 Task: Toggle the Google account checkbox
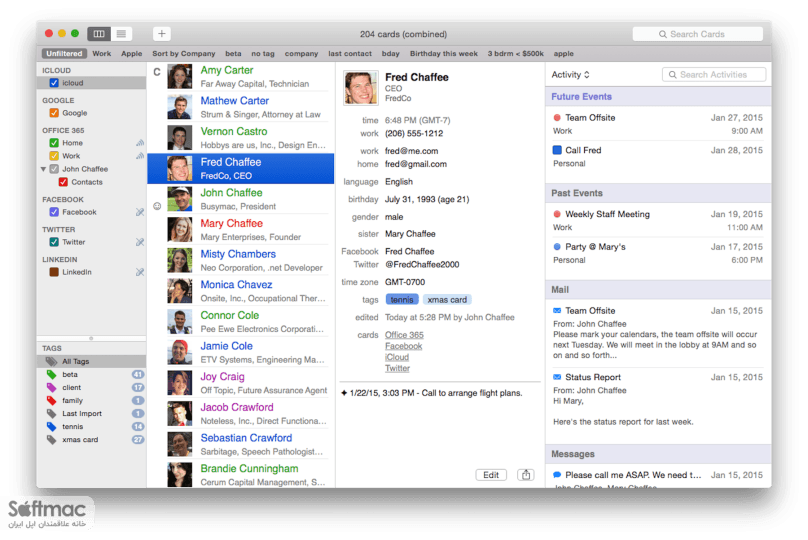pos(54,113)
